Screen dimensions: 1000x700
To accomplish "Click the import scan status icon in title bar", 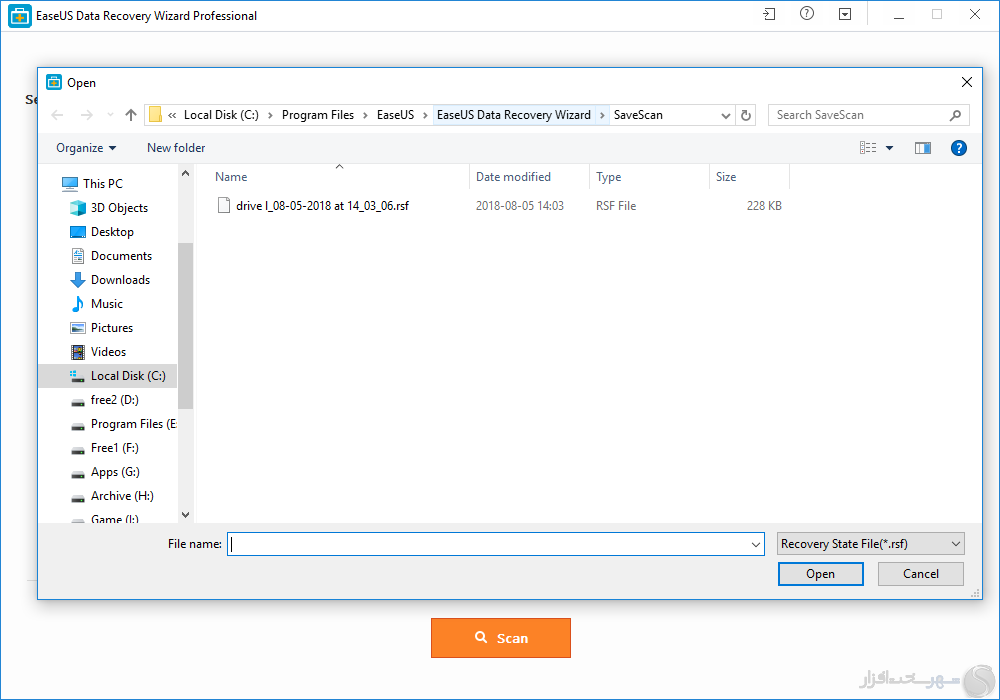I will coord(769,14).
